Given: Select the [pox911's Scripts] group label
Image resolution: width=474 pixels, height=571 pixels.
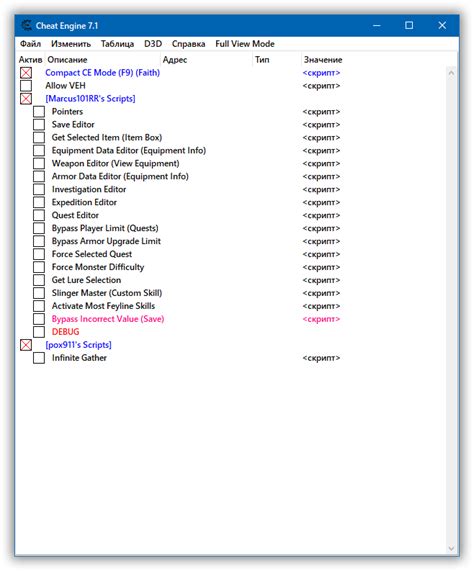Looking at the screenshot, I should [x=78, y=345].
